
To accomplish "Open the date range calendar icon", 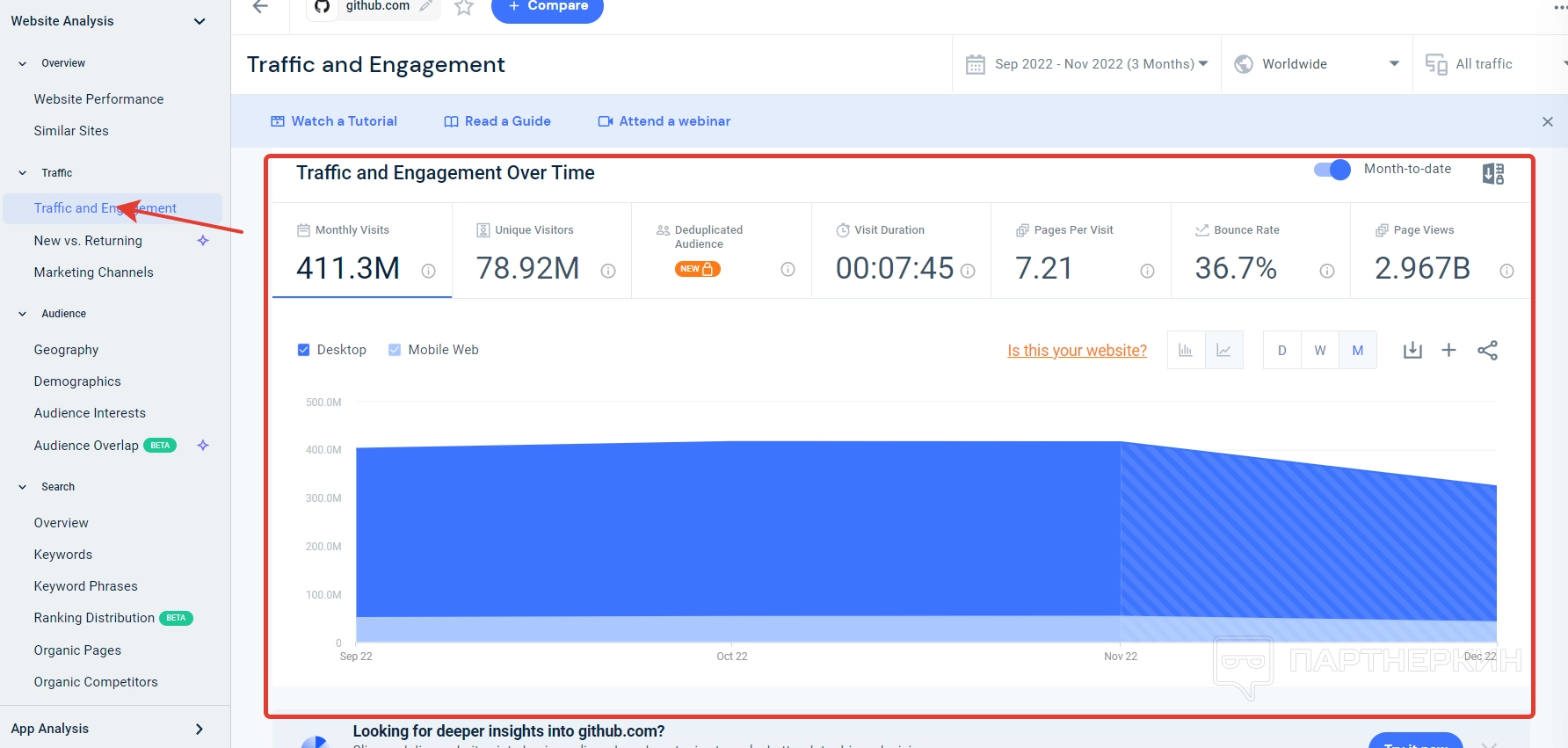I will (x=976, y=64).
